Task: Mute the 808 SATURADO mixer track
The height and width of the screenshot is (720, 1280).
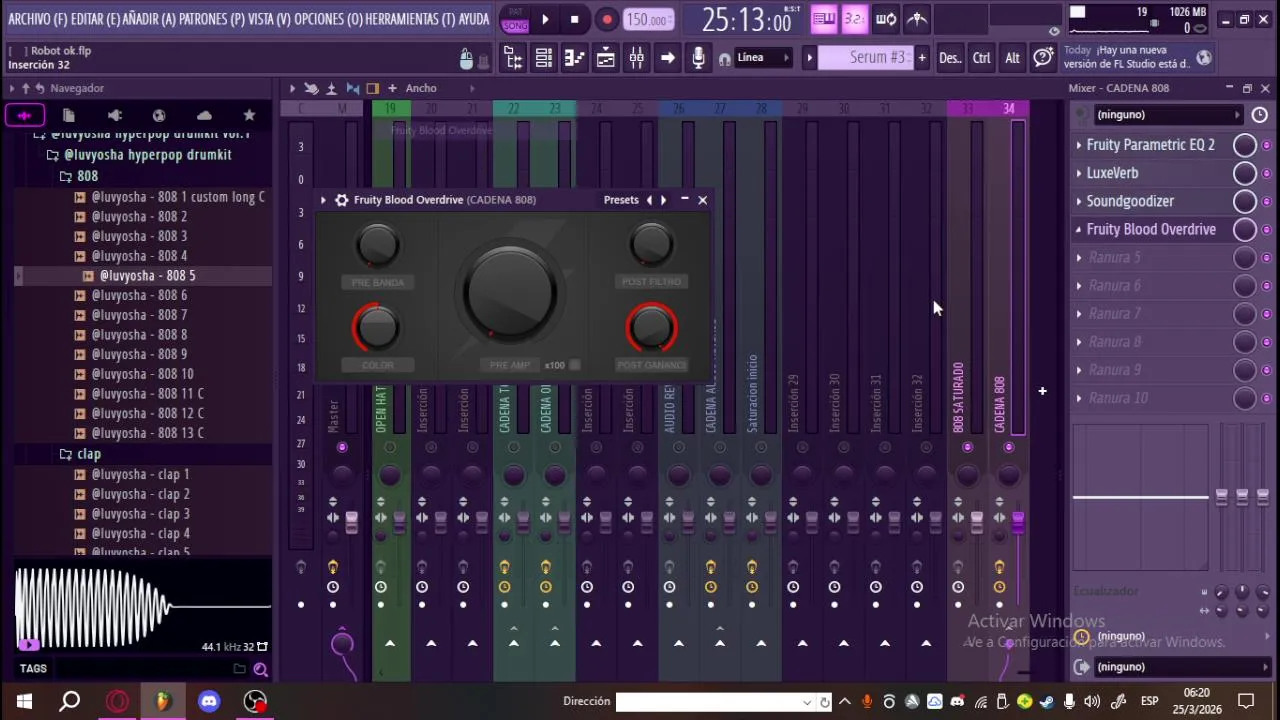Action: coord(967,447)
